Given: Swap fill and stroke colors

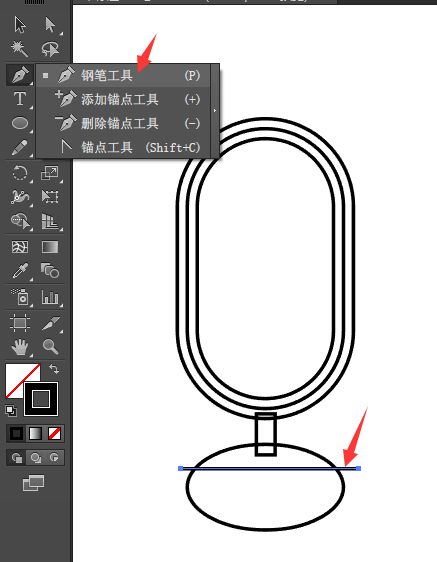Looking at the screenshot, I should click(54, 368).
